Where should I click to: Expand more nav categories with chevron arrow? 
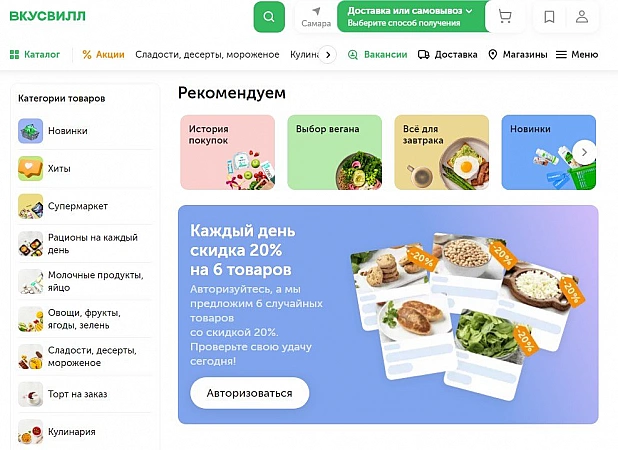(x=328, y=55)
